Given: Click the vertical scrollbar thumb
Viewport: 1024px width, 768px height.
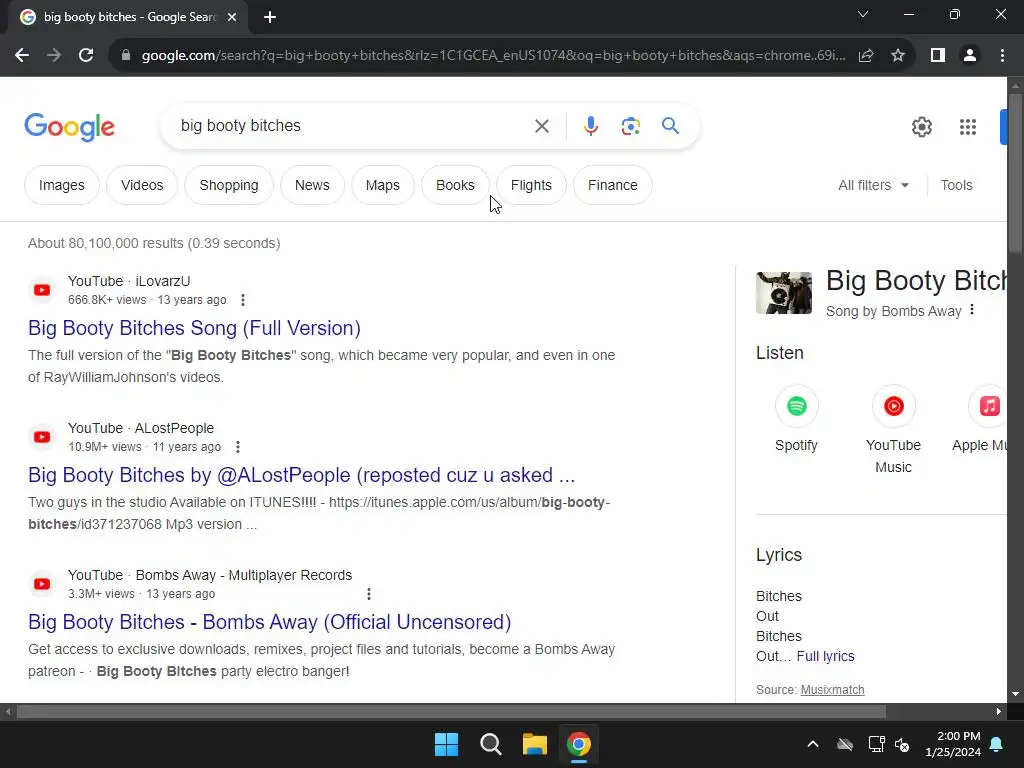Looking at the screenshot, I should coord(1015,173).
